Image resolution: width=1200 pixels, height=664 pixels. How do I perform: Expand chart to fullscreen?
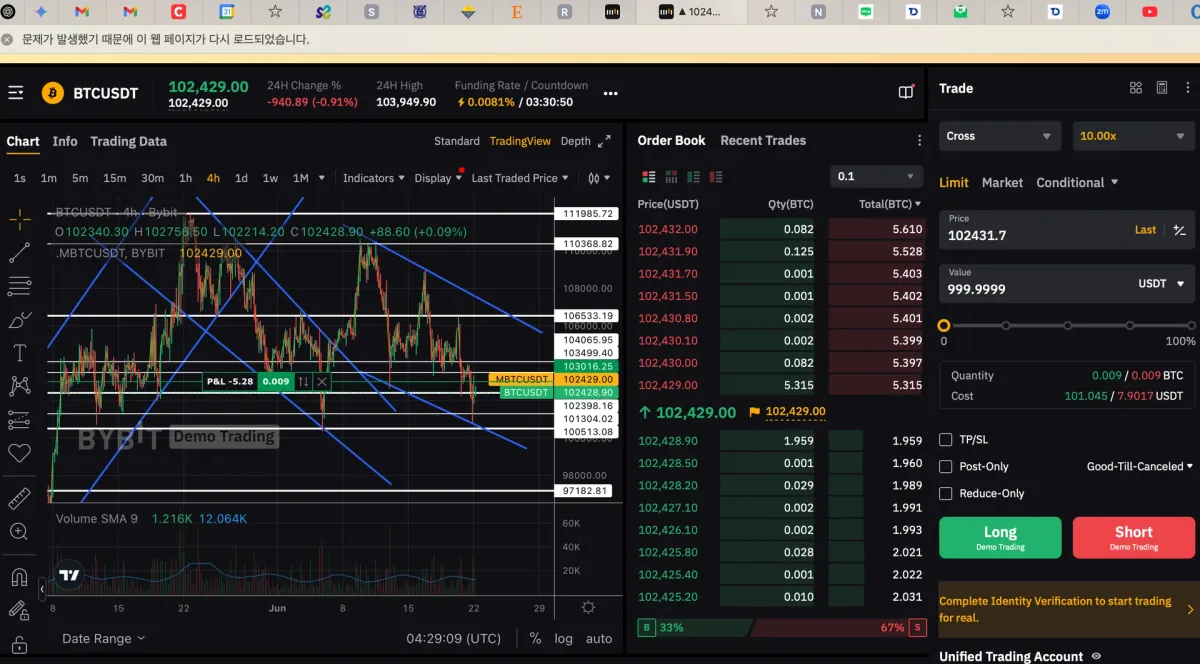tap(604, 142)
